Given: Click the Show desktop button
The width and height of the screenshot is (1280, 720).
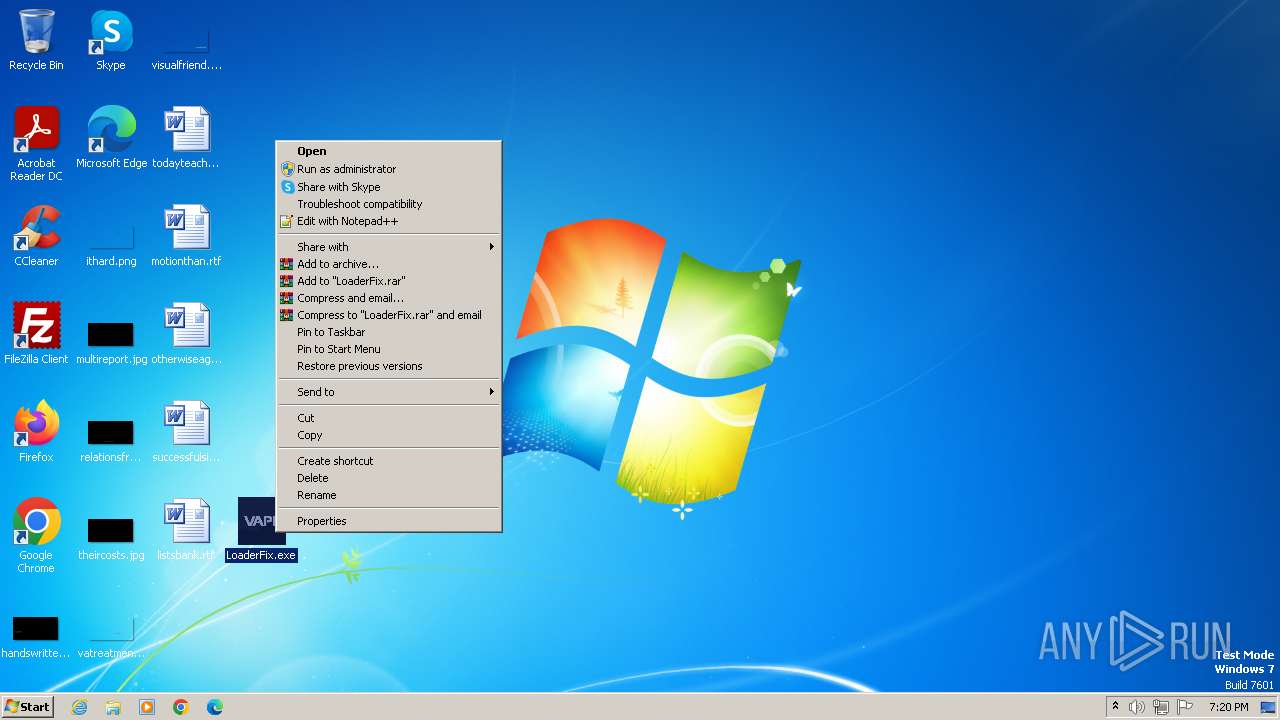Looking at the screenshot, I should point(1269,707).
